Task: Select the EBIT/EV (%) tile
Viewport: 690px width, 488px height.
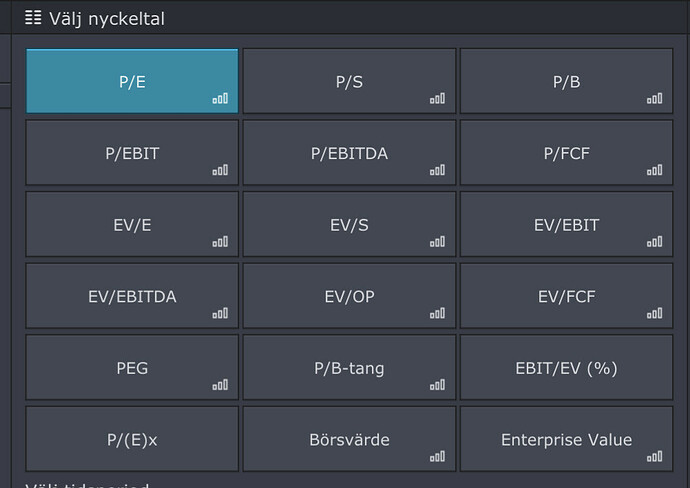Action: pos(566,367)
